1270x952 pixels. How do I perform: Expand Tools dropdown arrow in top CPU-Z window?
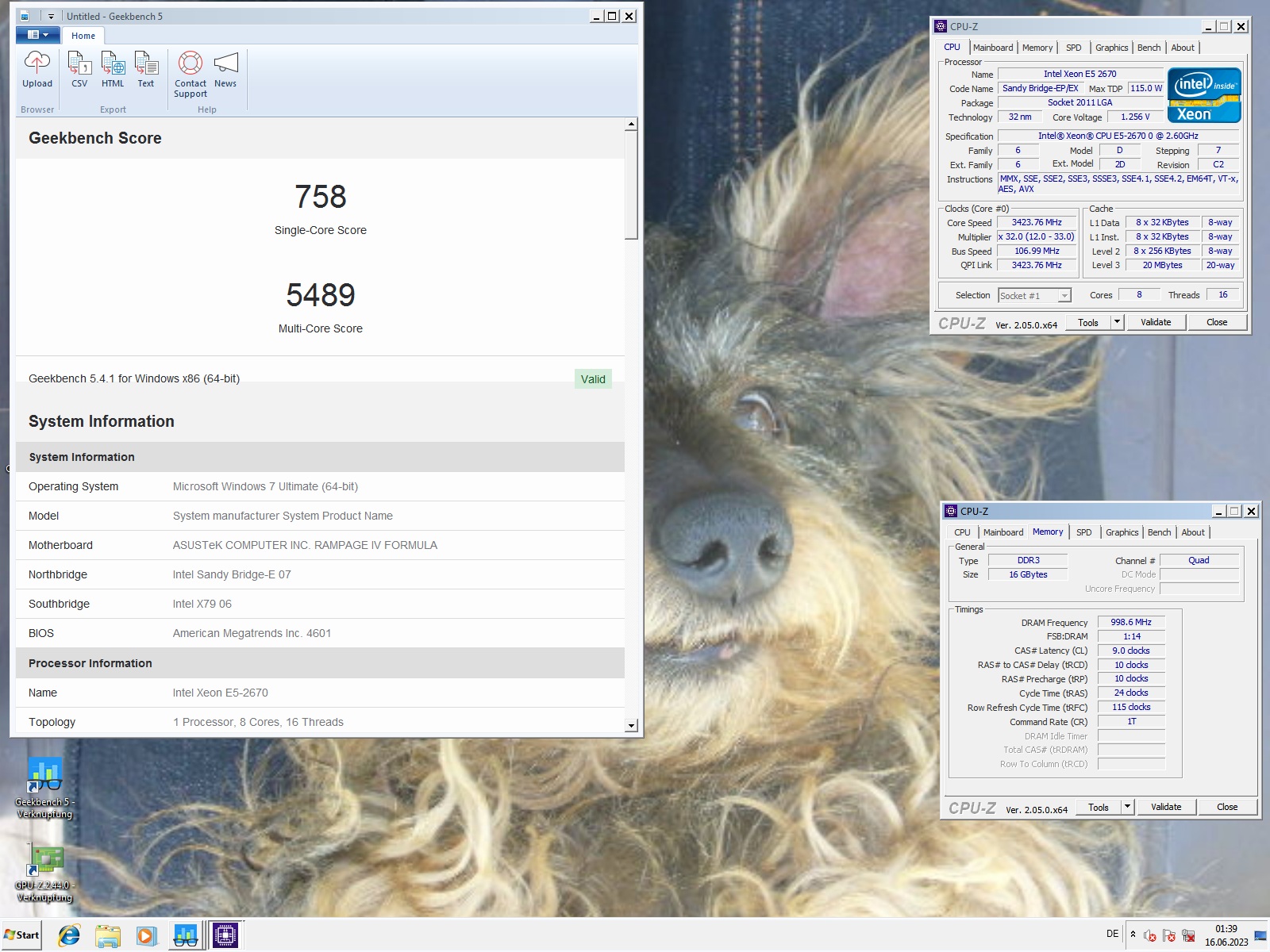pyautogui.click(x=1117, y=322)
